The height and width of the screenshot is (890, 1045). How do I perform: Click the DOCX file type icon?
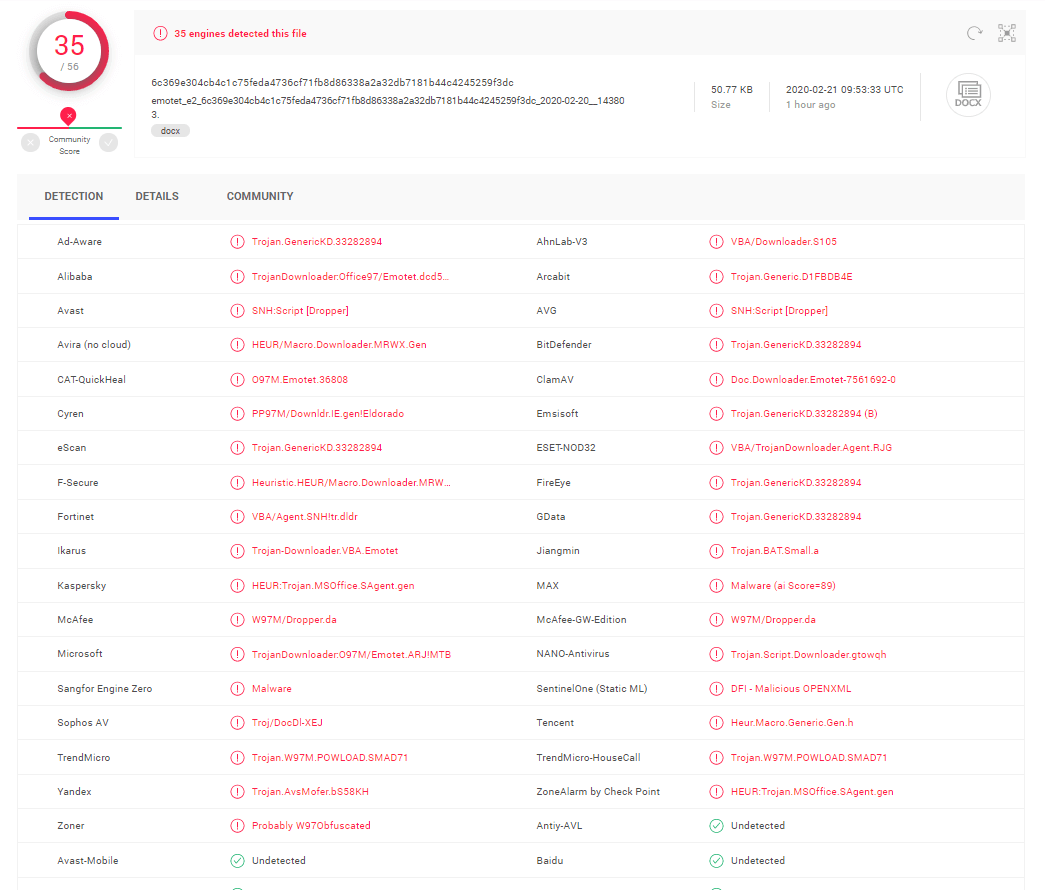[x=968, y=95]
